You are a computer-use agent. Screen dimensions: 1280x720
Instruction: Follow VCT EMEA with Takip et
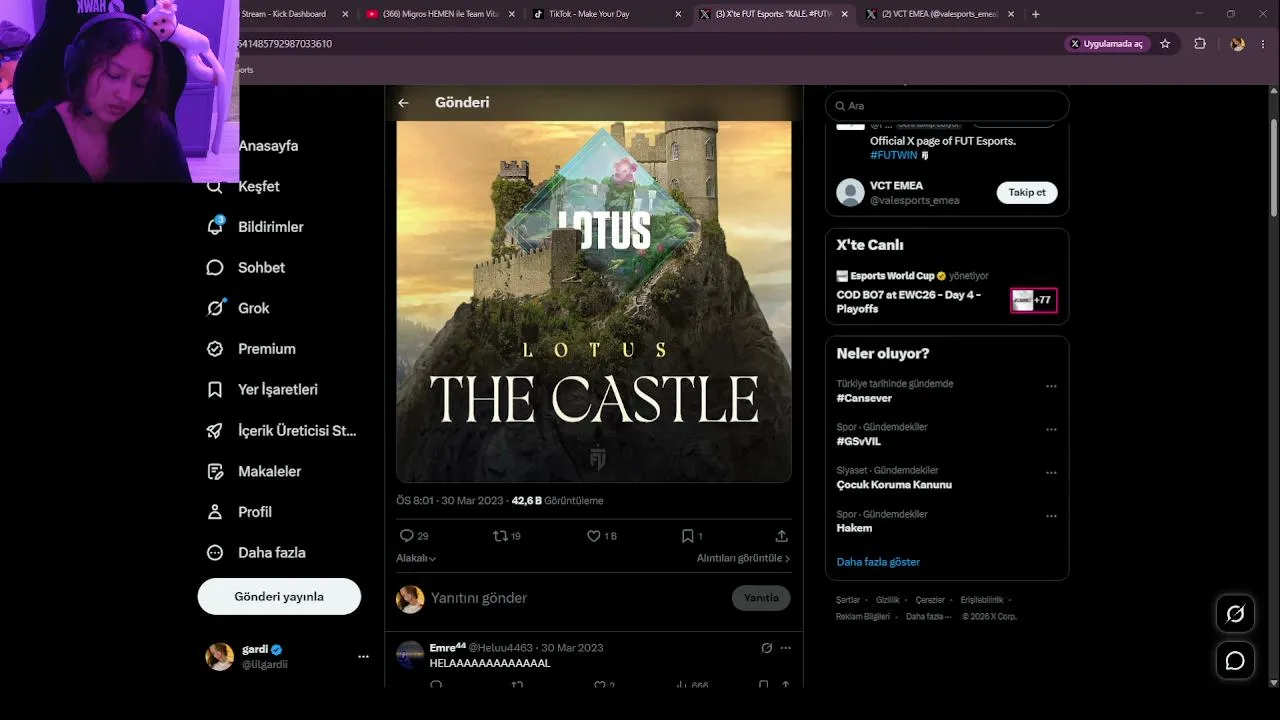pyautogui.click(x=1027, y=193)
